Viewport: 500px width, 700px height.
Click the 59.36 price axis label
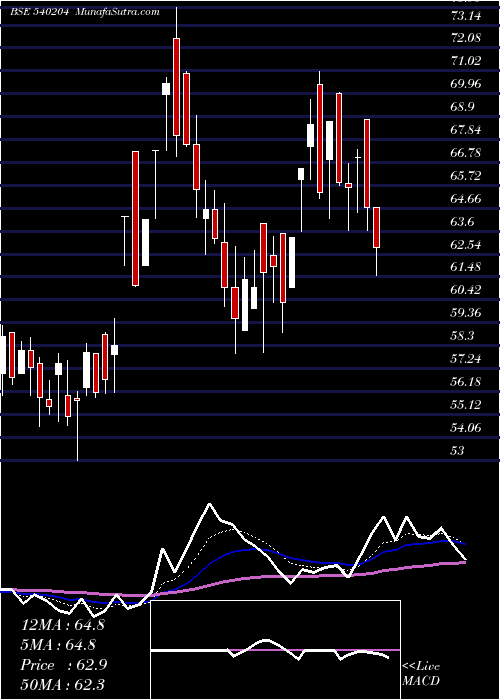(467, 312)
